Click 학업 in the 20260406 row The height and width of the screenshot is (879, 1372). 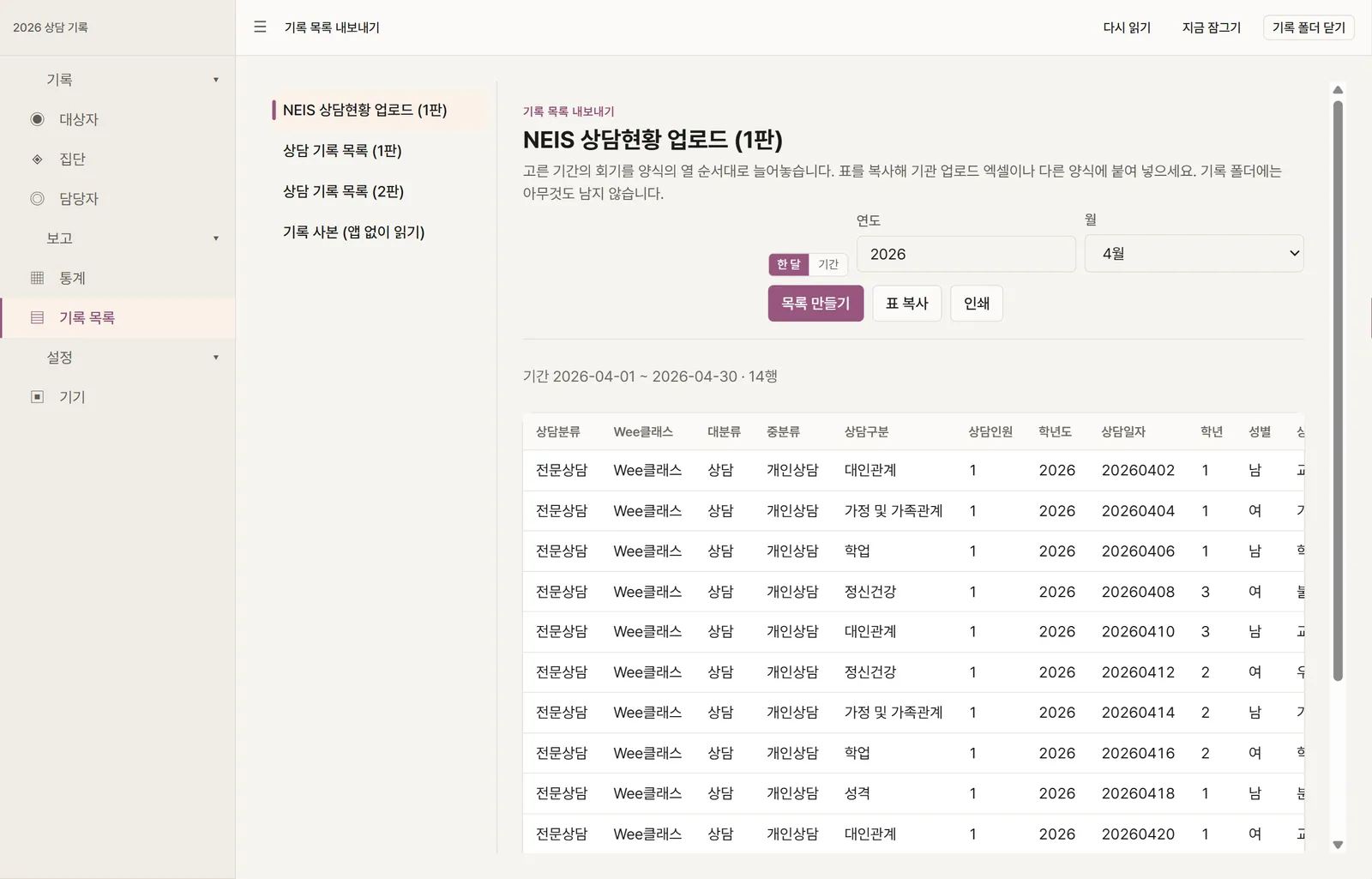(857, 551)
